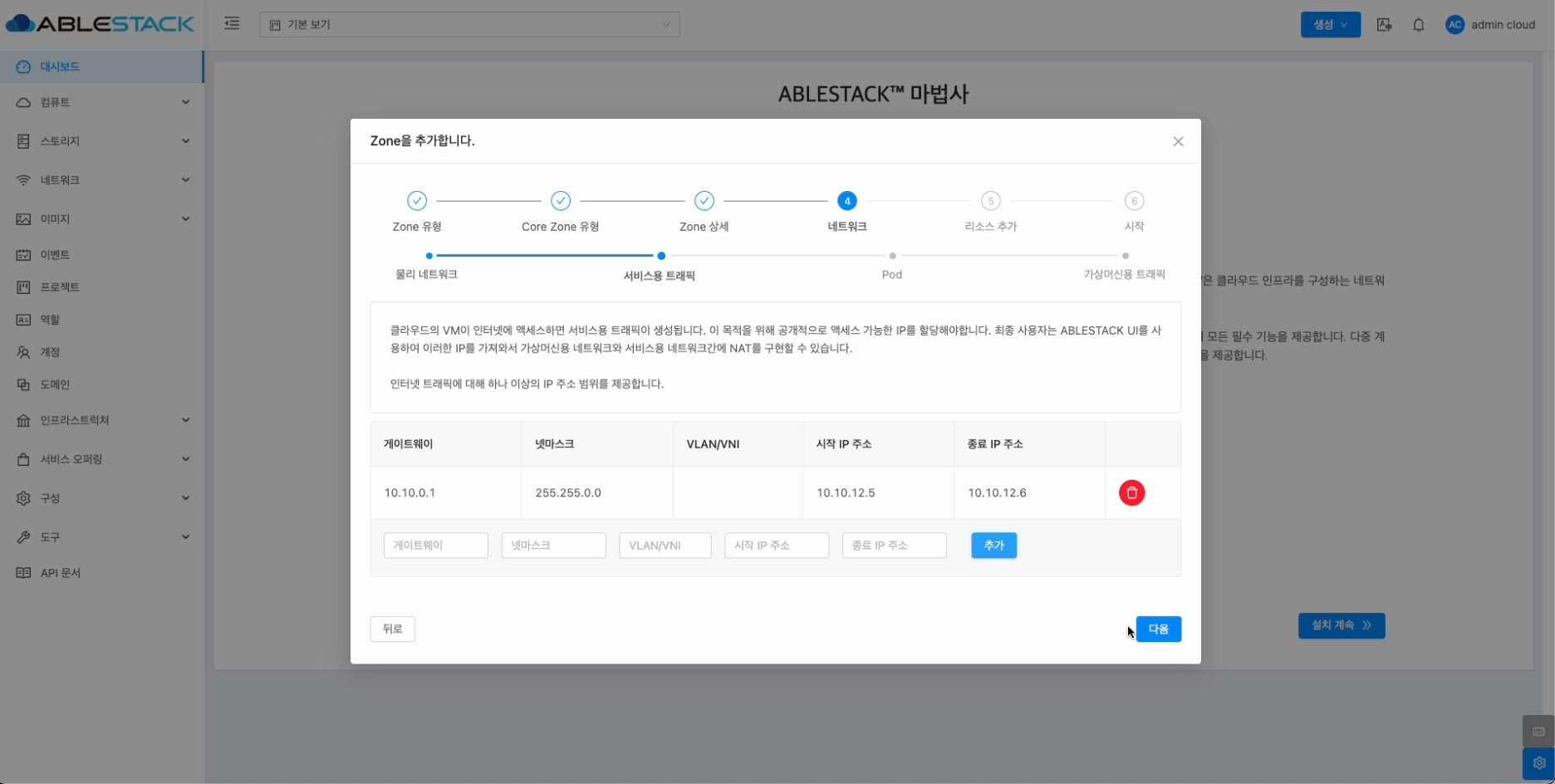
Task: Click the language translate icon in header
Action: 1384,25
